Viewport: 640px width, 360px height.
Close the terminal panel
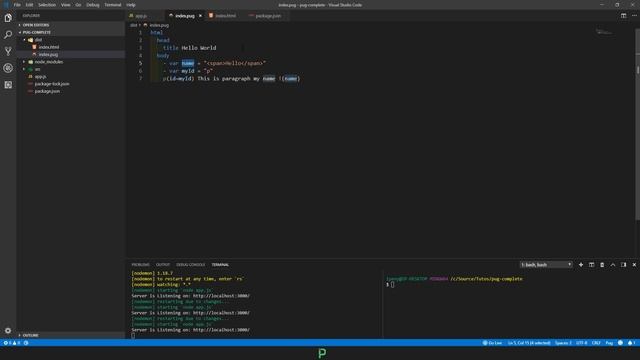pyautogui.click(x=634, y=264)
